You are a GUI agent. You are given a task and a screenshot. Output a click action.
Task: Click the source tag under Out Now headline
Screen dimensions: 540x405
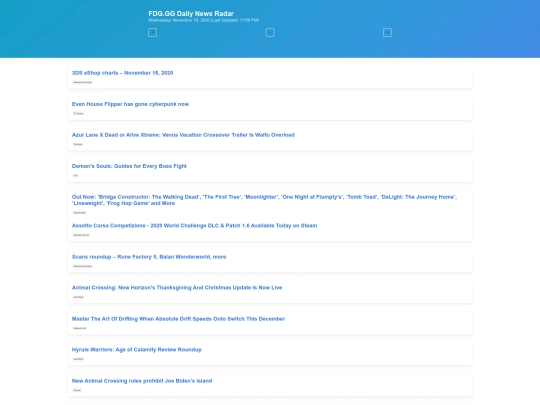coord(79,213)
